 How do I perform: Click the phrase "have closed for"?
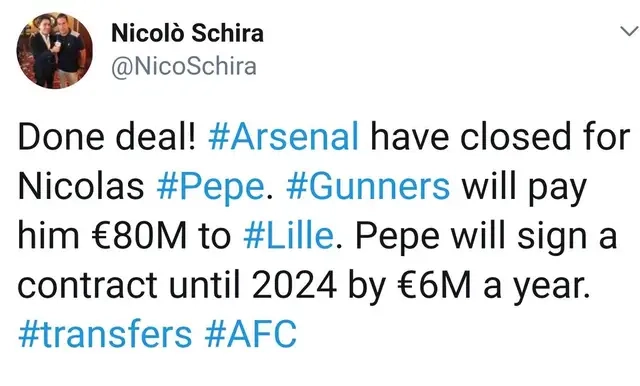pos(500,137)
